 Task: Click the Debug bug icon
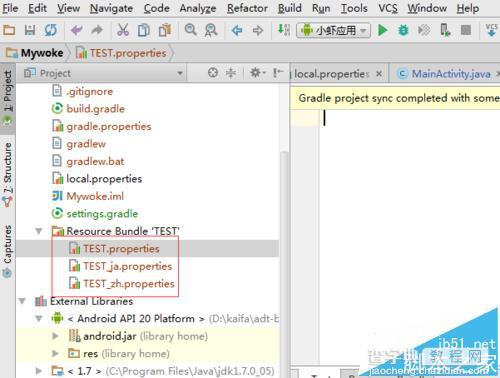coord(403,30)
